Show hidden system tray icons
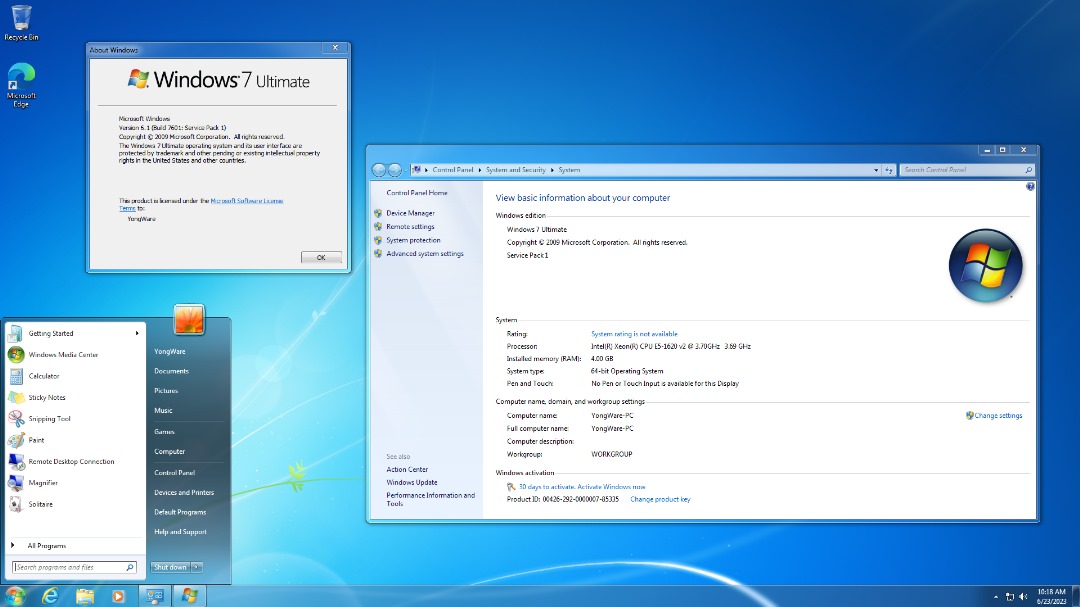This screenshot has height=607, width=1080. tap(995, 596)
